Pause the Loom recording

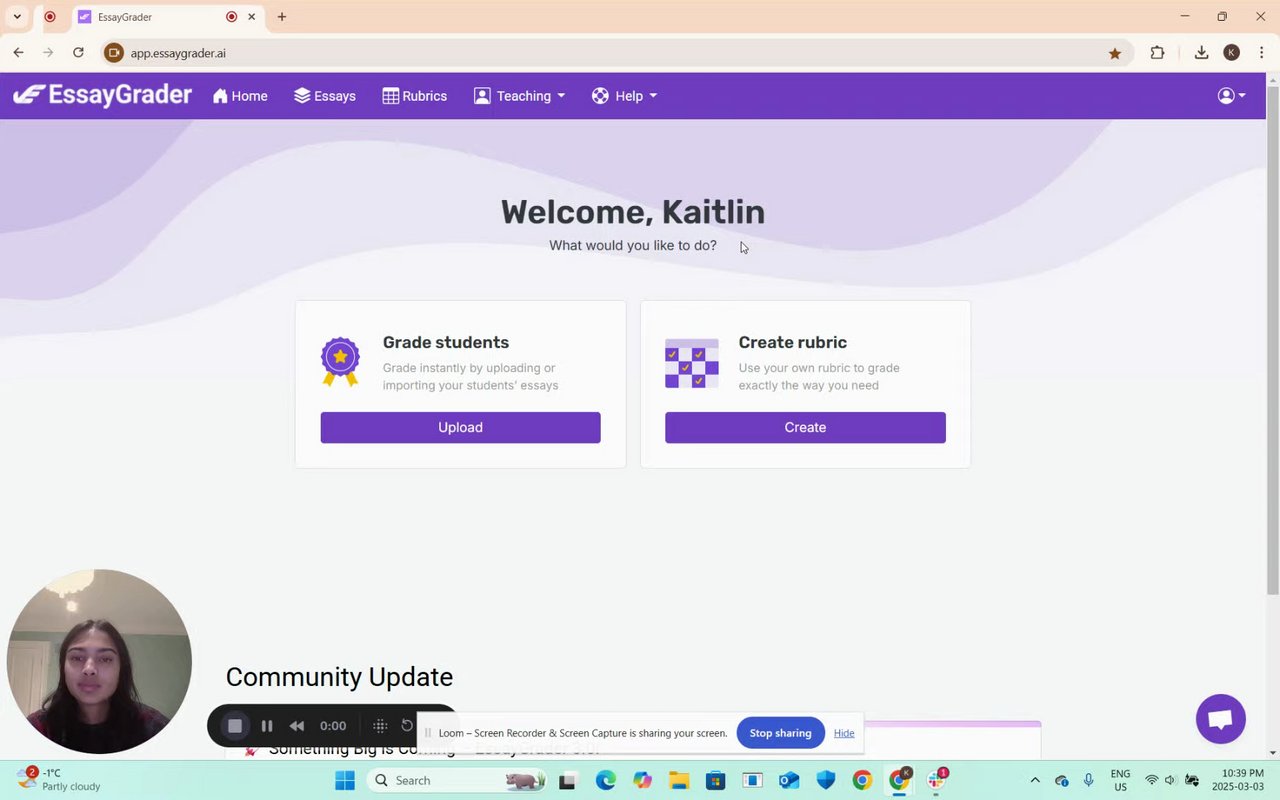[267, 726]
